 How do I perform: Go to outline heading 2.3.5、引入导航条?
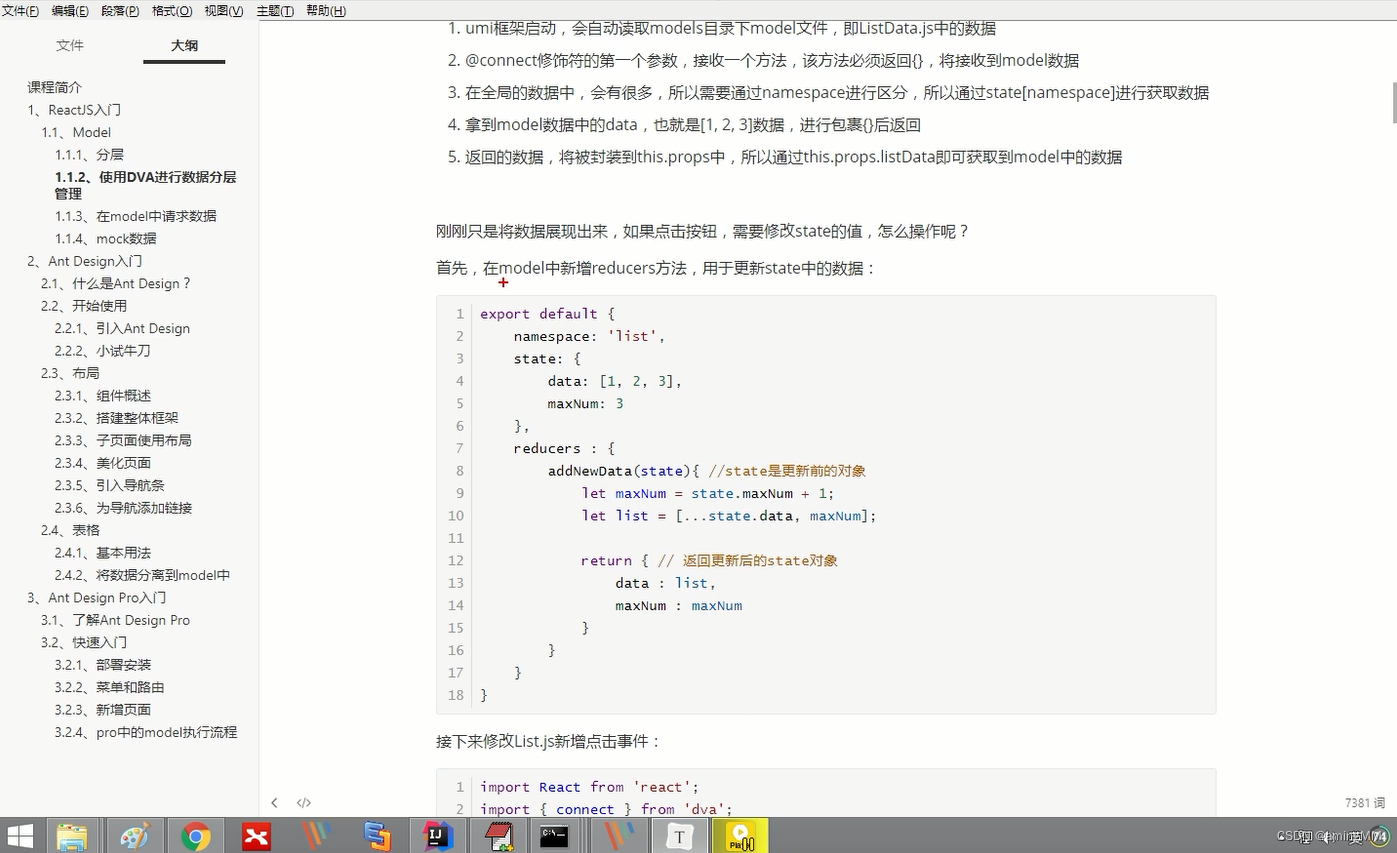[x=110, y=485]
